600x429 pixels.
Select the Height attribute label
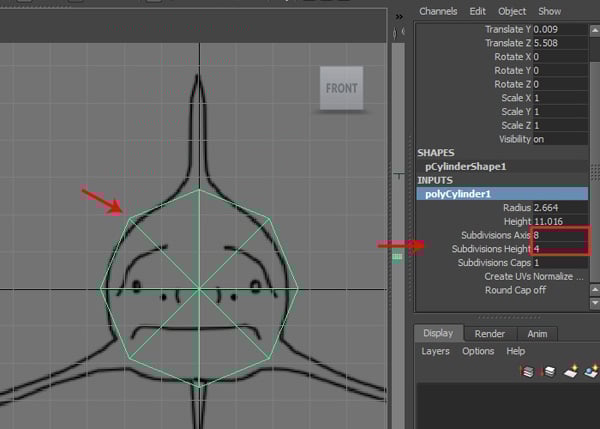tap(517, 222)
